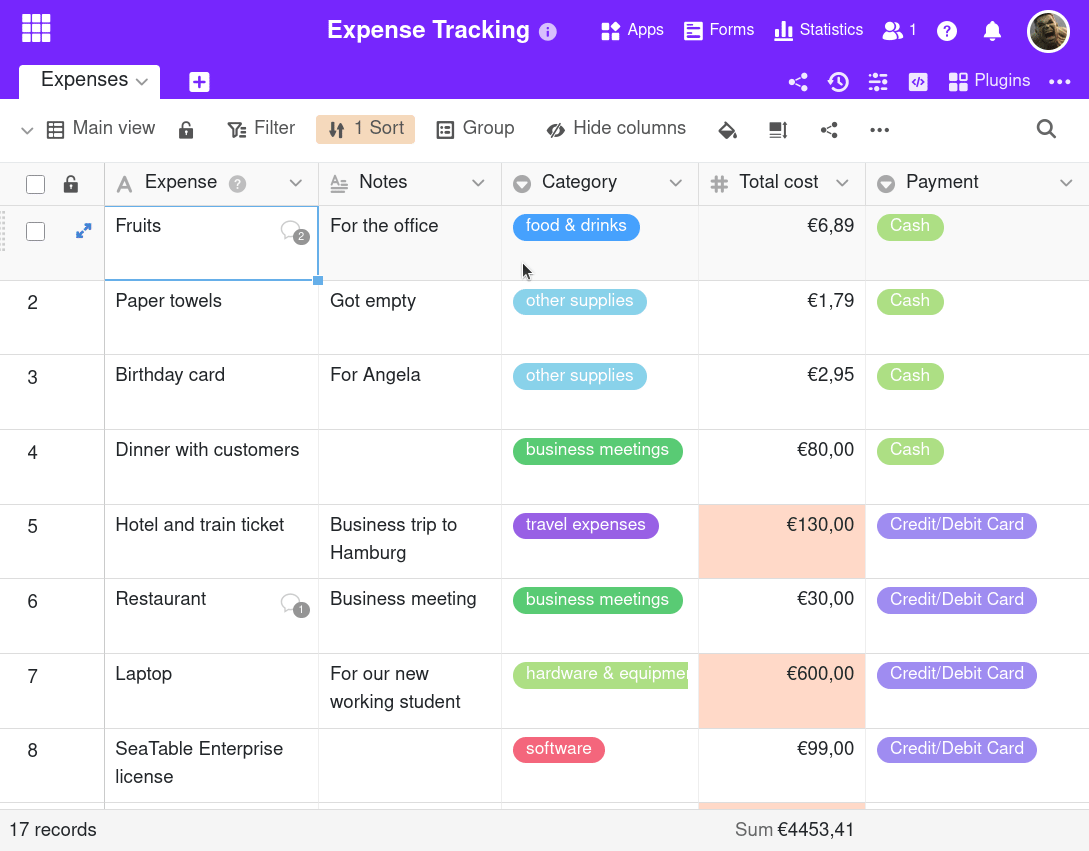Open the row height adjustment icon

click(x=778, y=130)
